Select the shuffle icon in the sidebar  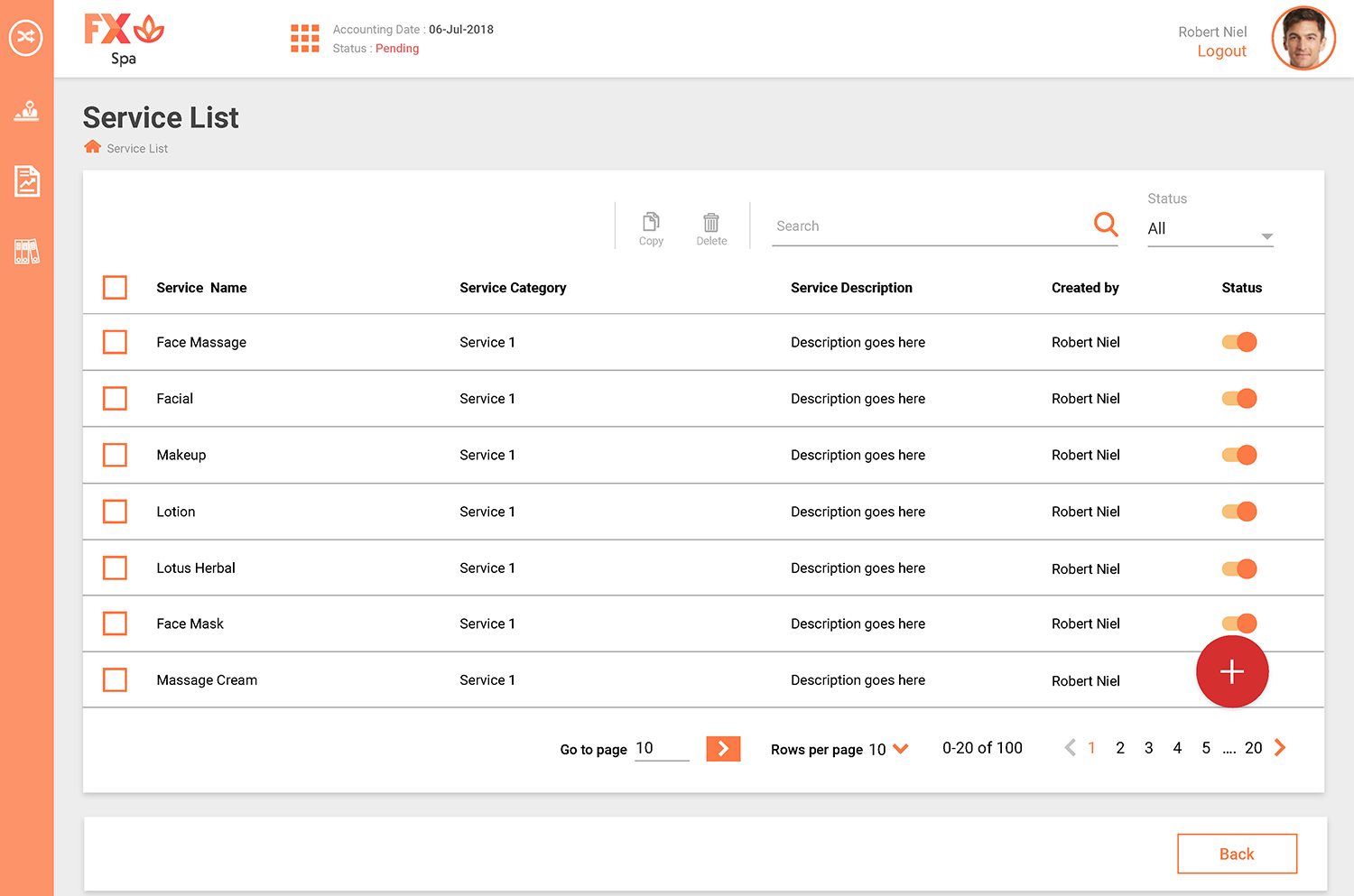point(26,38)
